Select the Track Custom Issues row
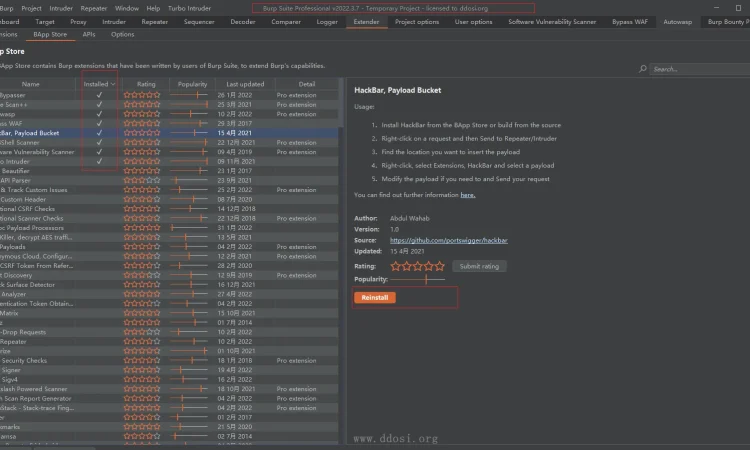Image resolution: width=750 pixels, height=450 pixels. pyautogui.click(x=169, y=190)
